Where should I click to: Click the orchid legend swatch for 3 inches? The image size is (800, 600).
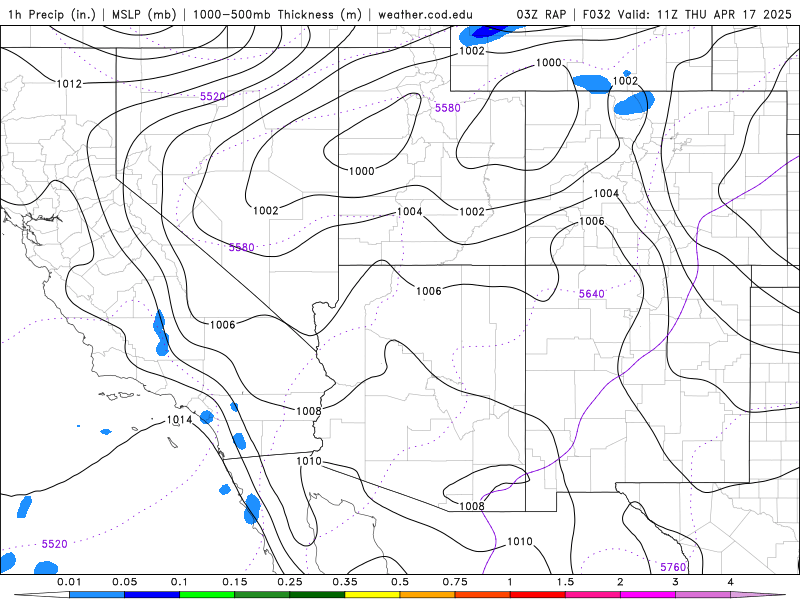[x=703, y=595]
